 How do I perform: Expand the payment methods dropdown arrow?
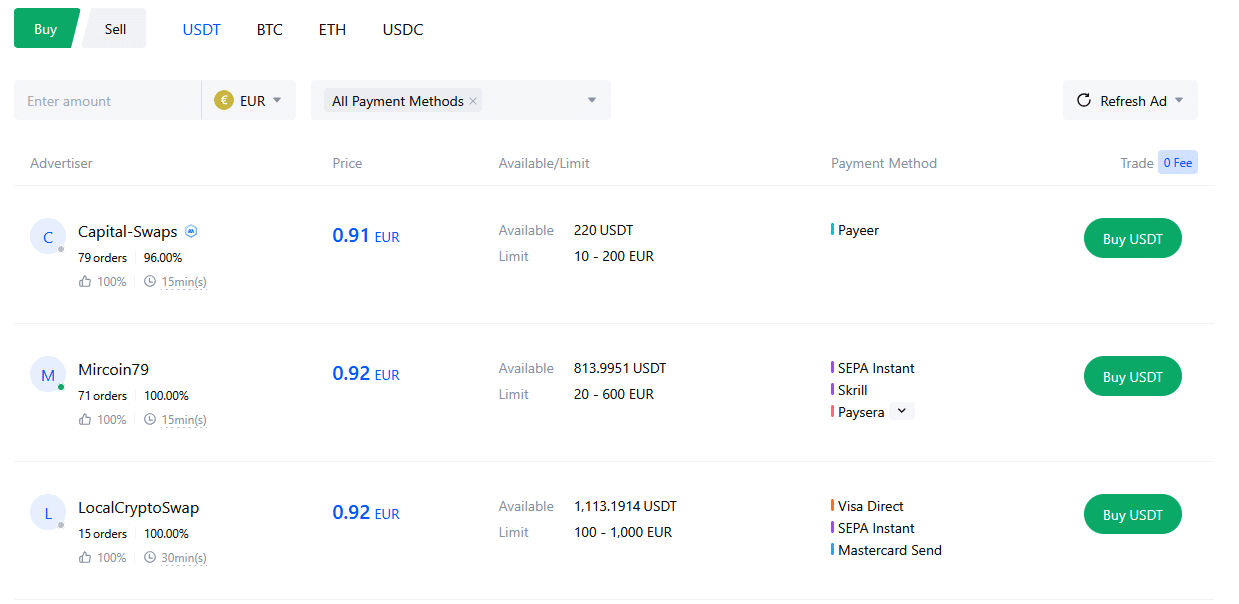pos(592,101)
